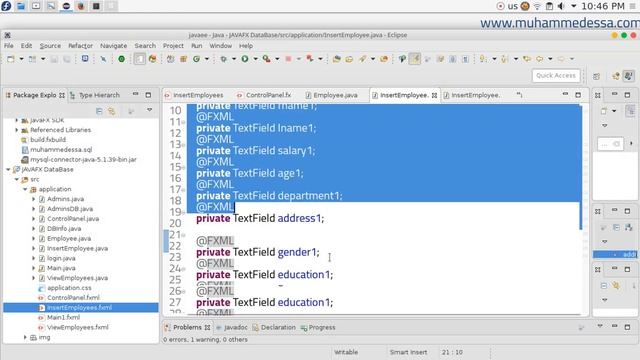The width and height of the screenshot is (640, 360).
Task: Switch to the Employee.java editor tab
Action: (x=332, y=95)
